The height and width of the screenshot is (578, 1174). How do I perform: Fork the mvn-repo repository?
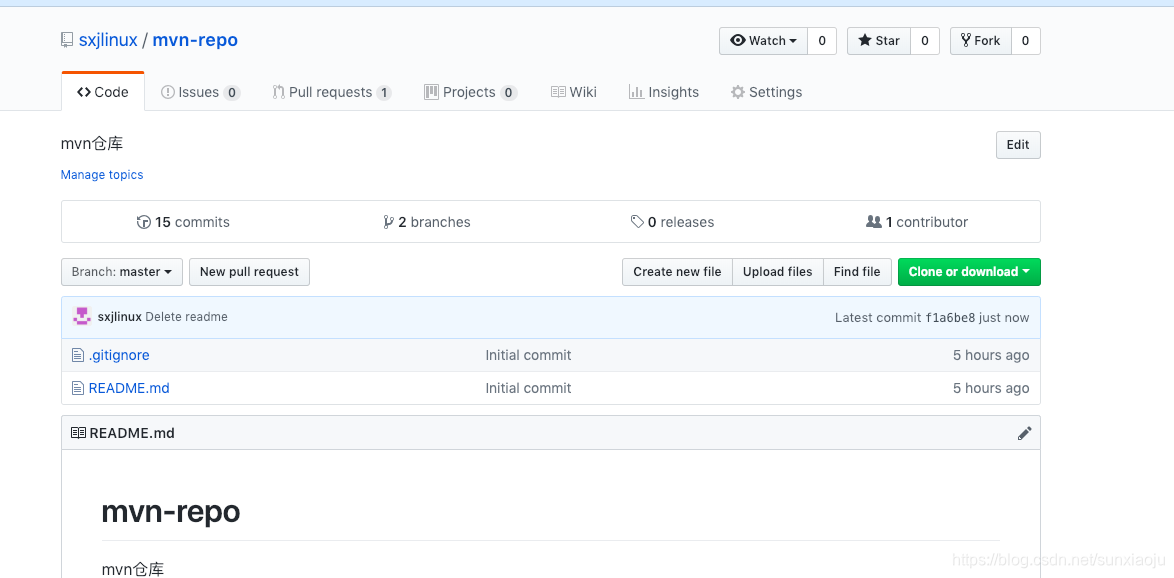coord(981,41)
